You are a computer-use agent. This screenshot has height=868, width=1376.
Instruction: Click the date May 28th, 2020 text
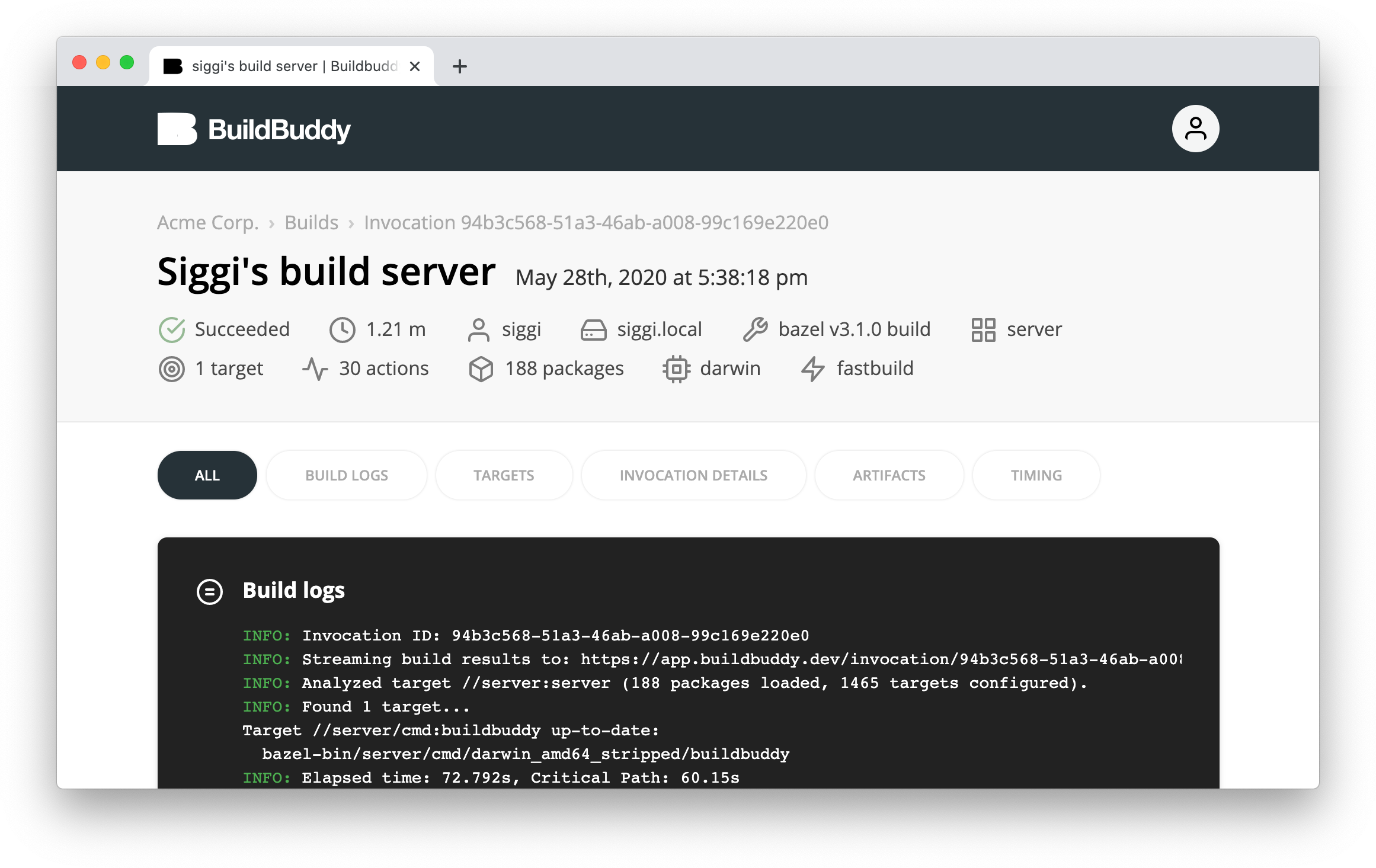click(x=661, y=277)
